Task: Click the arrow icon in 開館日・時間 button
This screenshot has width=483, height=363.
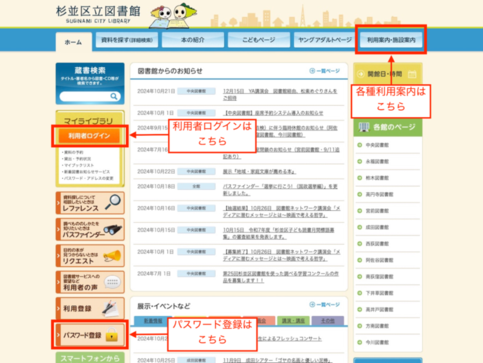Action: (360, 74)
